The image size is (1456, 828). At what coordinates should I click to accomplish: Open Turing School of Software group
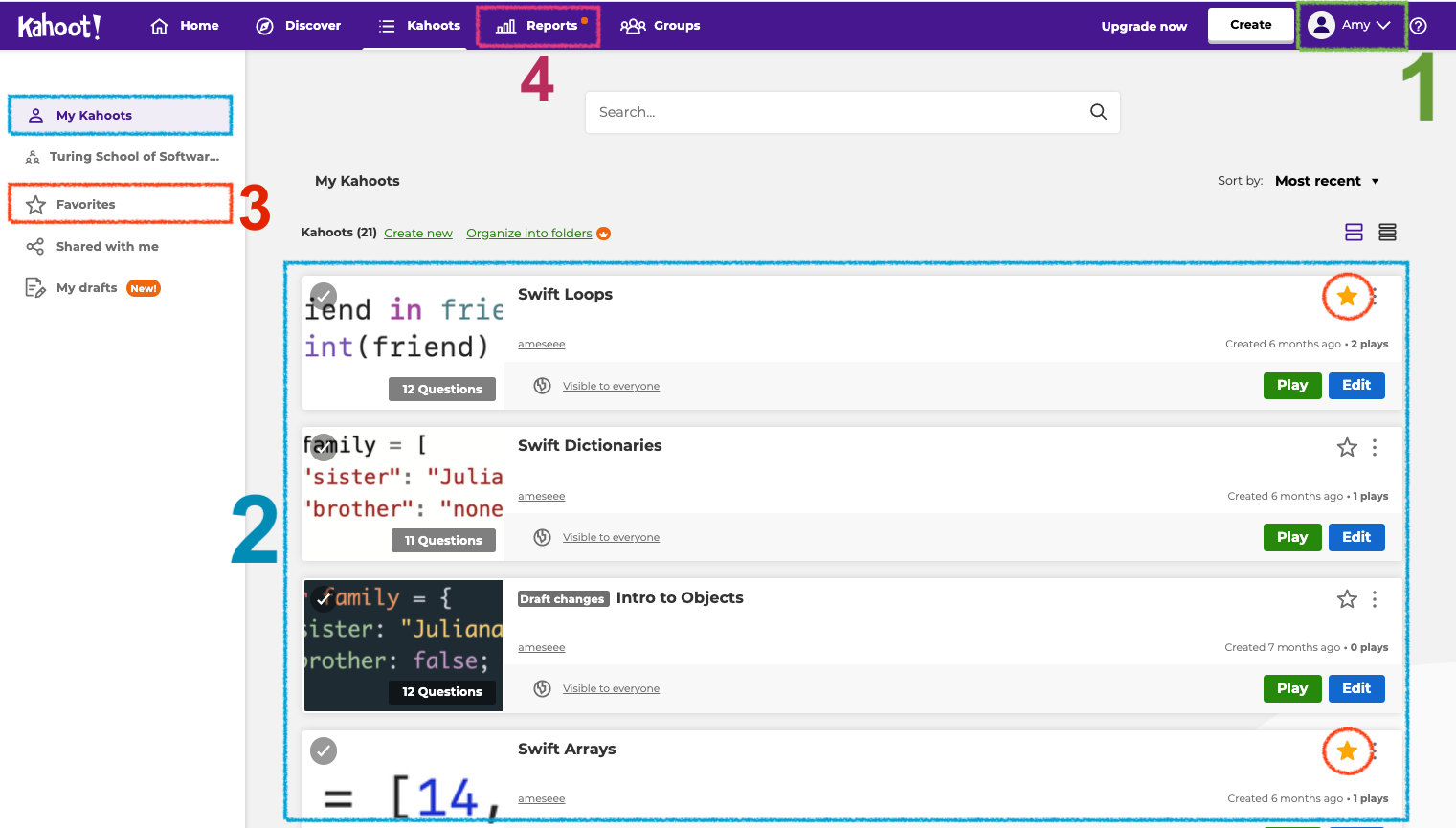pos(123,157)
